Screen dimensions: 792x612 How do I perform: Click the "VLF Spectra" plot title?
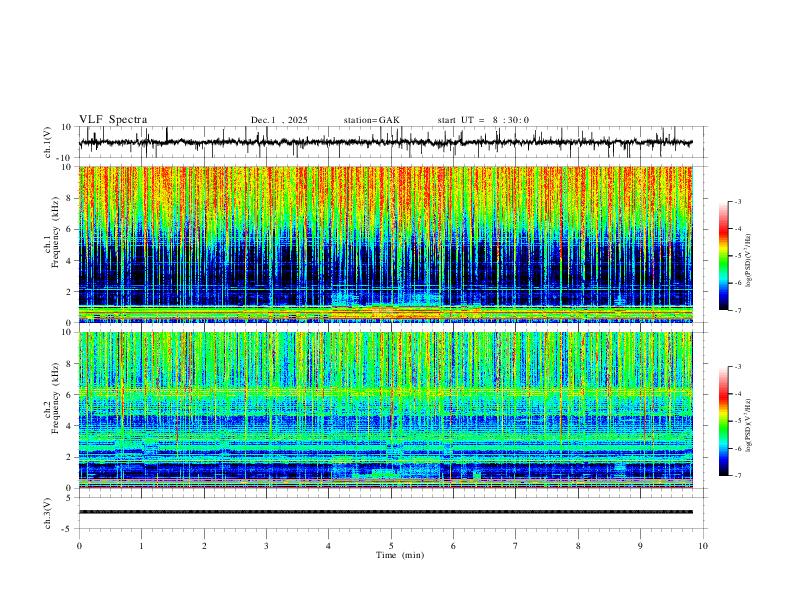pyautogui.click(x=113, y=120)
